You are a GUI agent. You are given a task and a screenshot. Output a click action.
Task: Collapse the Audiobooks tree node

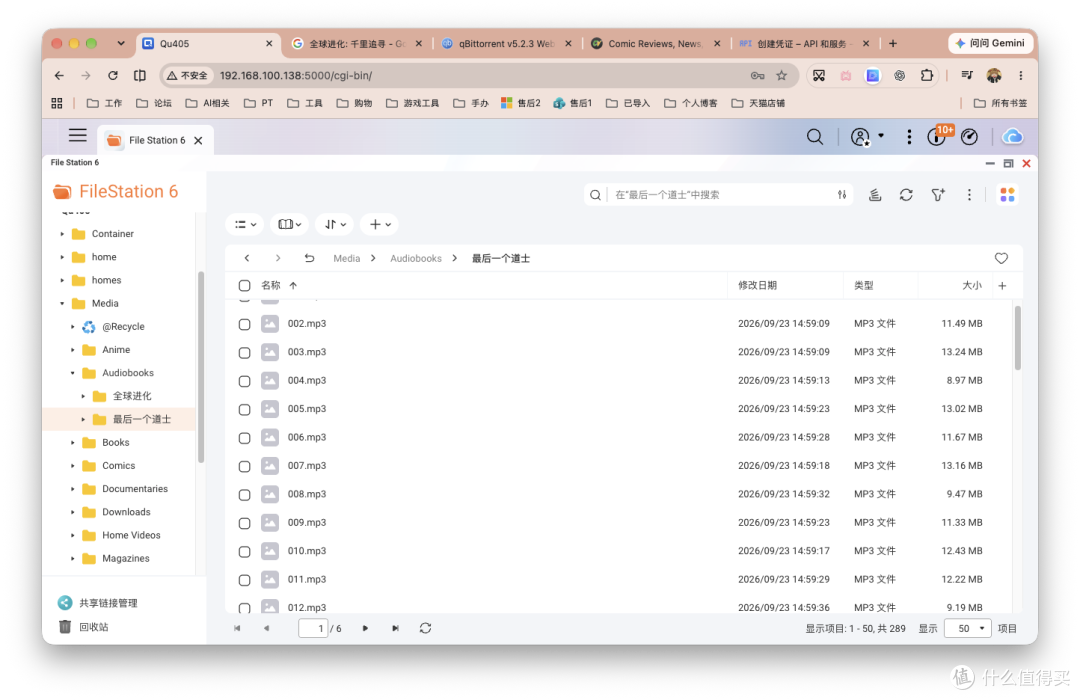click(72, 373)
